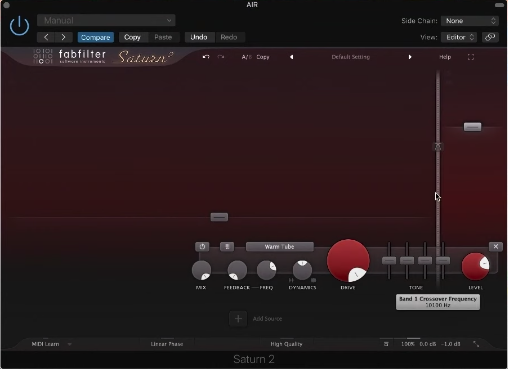The width and height of the screenshot is (508, 369).
Task: Click the large Drive knob
Action: (x=348, y=261)
